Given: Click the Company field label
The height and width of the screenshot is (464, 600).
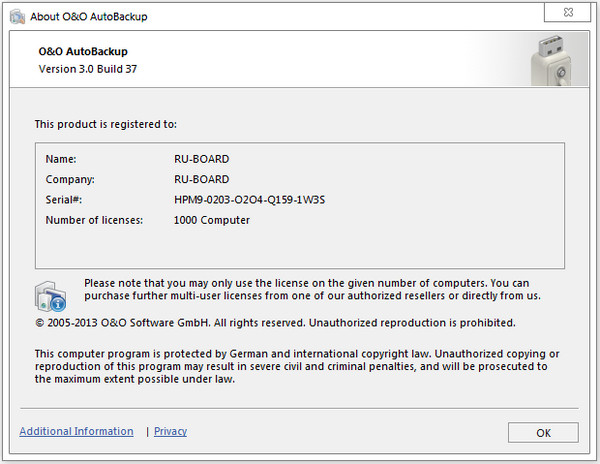Looking at the screenshot, I should [x=70, y=179].
